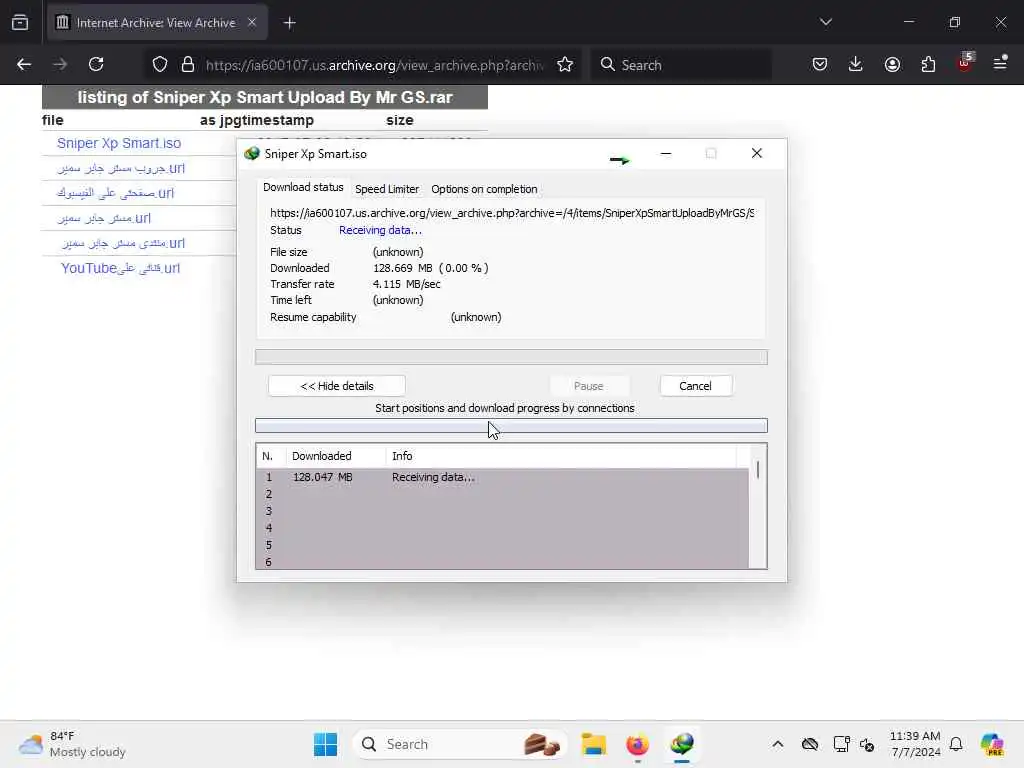This screenshot has width=1024, height=768.
Task: Reload the page with the refresh icon
Action: point(96,64)
